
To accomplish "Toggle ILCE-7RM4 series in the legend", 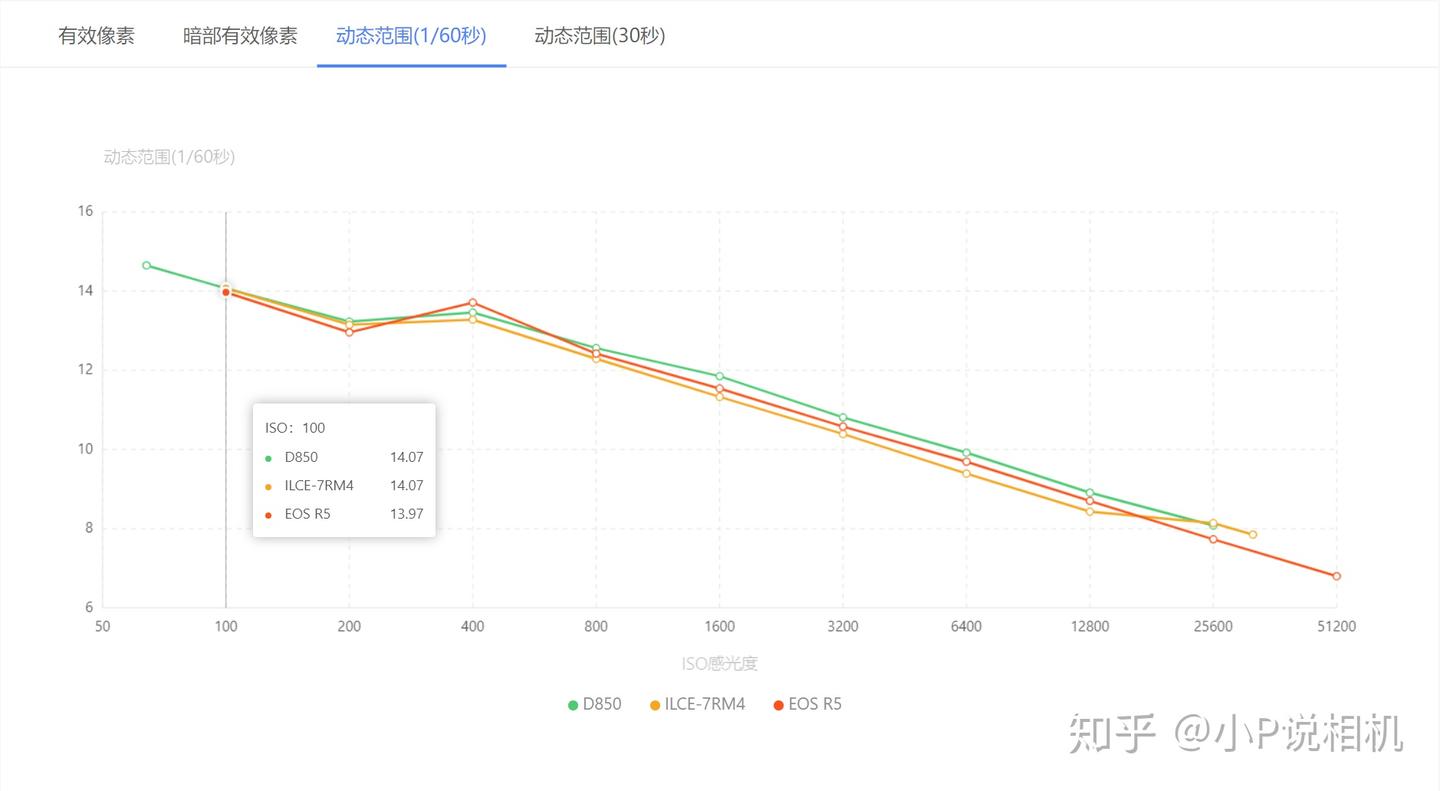I will (697, 704).
